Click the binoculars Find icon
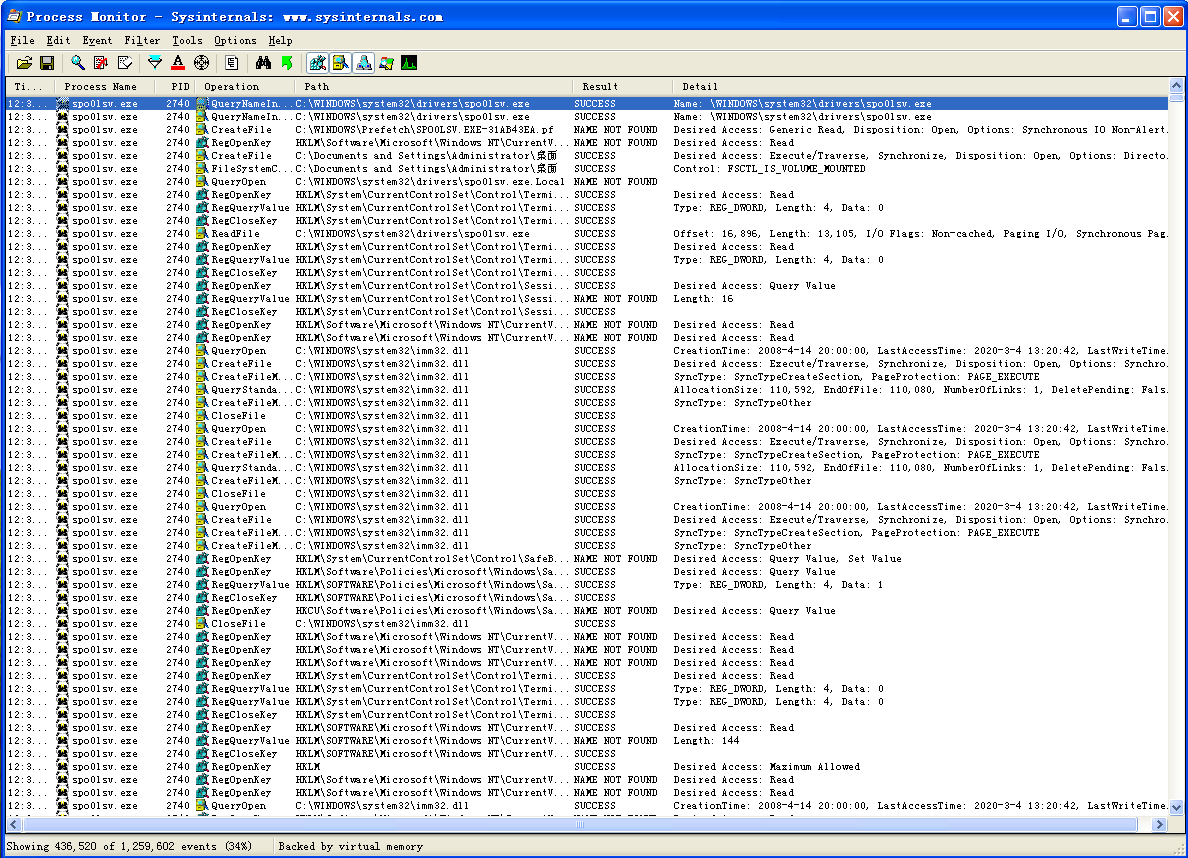Screen dimensions: 1188x858 pos(263,63)
